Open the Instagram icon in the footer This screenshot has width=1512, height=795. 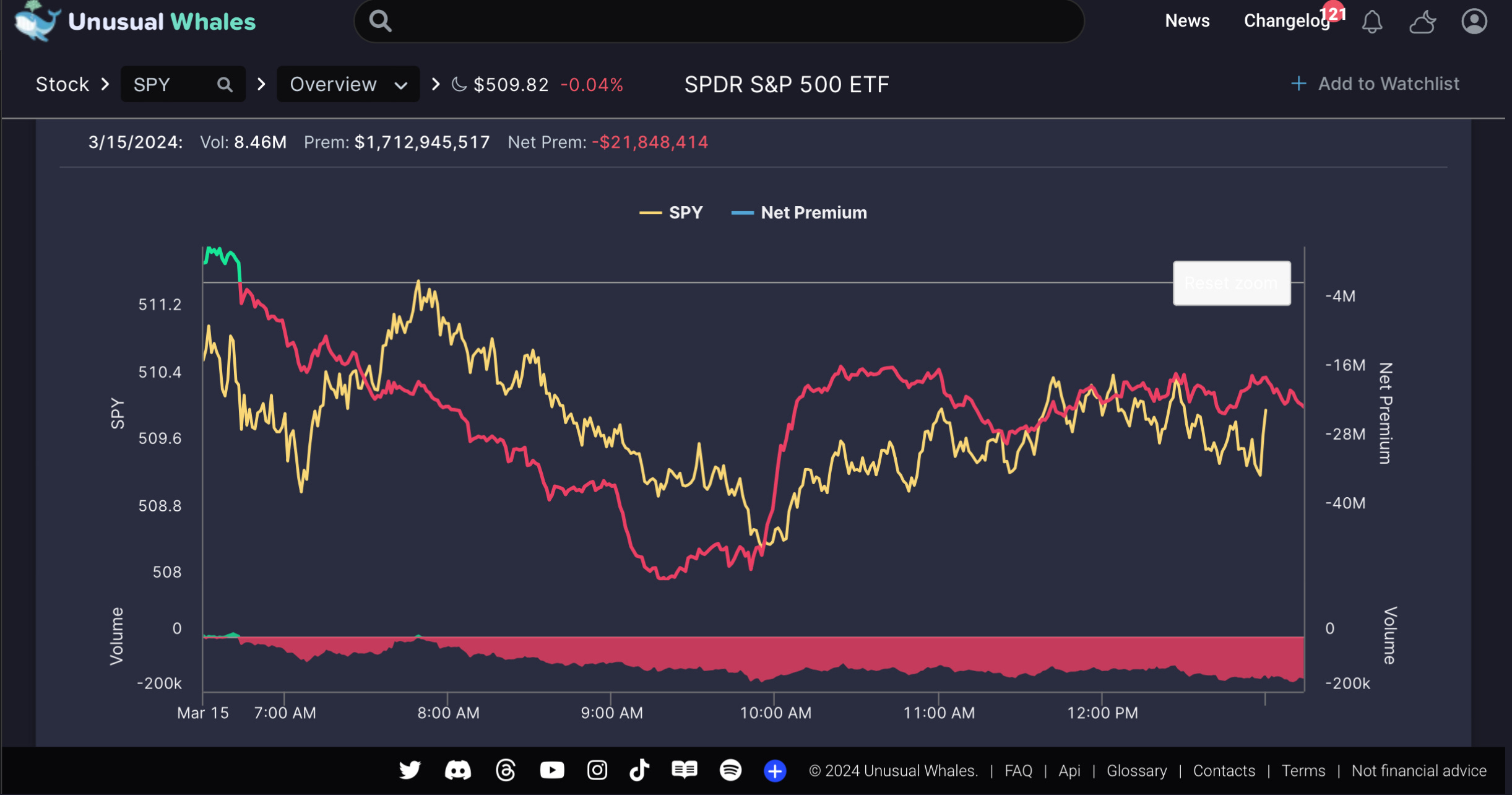point(597,770)
